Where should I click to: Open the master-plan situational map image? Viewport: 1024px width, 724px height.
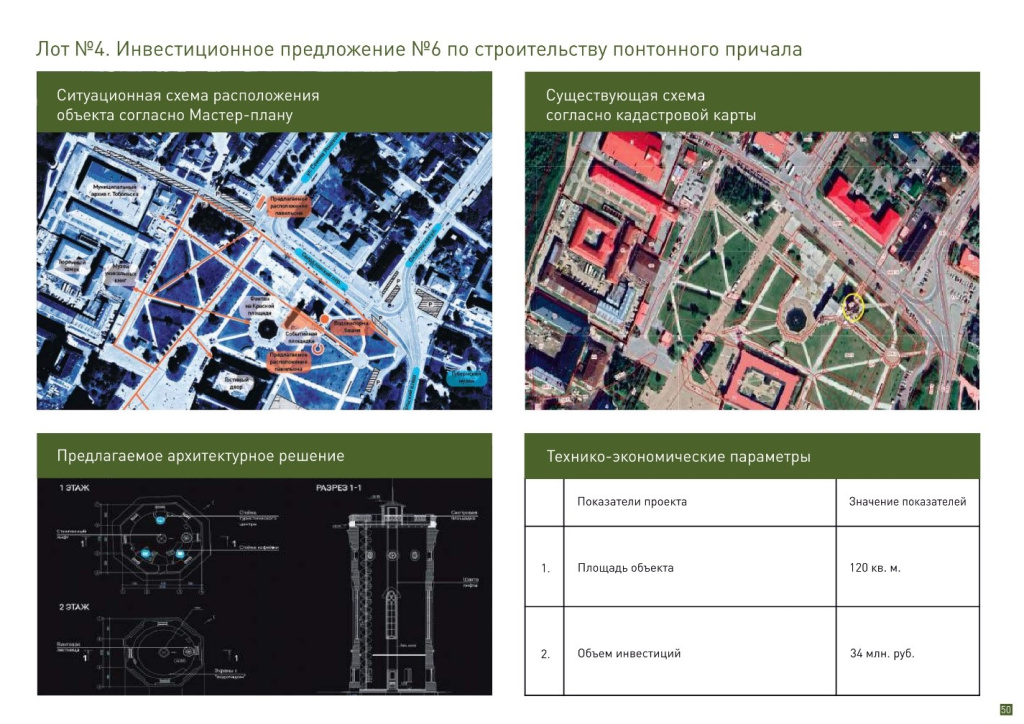pyautogui.click(x=264, y=271)
